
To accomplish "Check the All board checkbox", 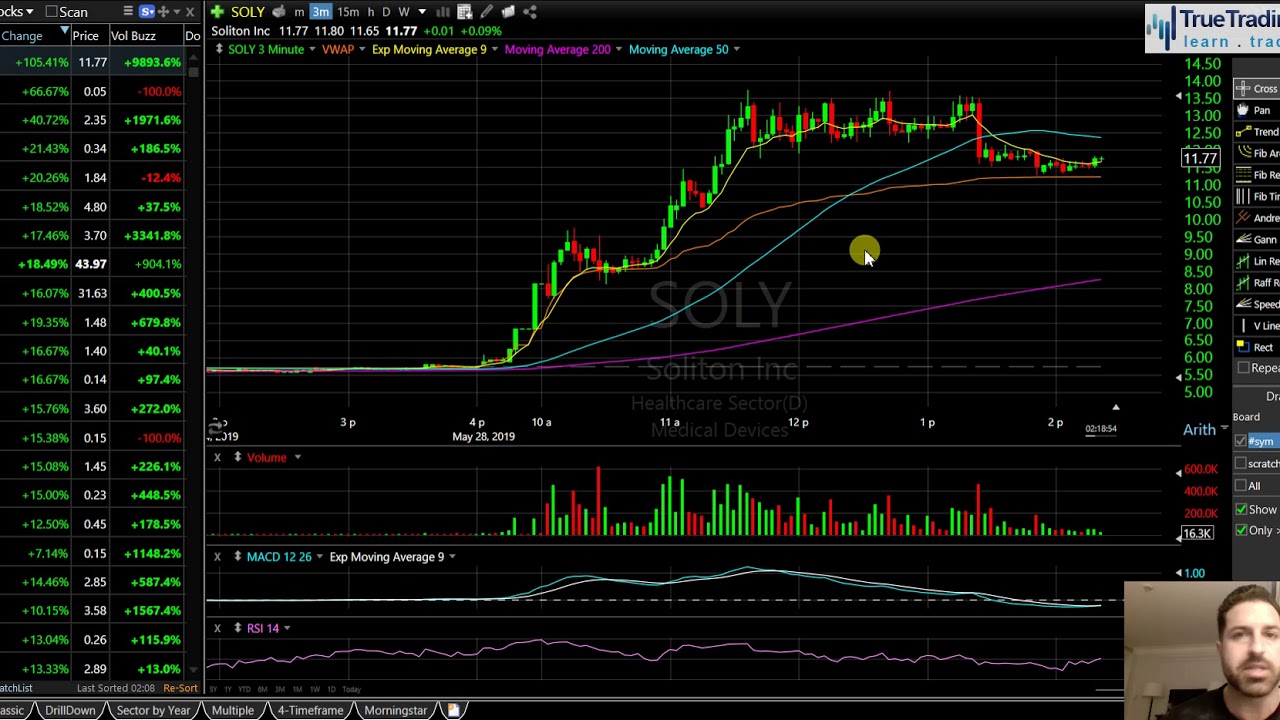I will 1241,486.
